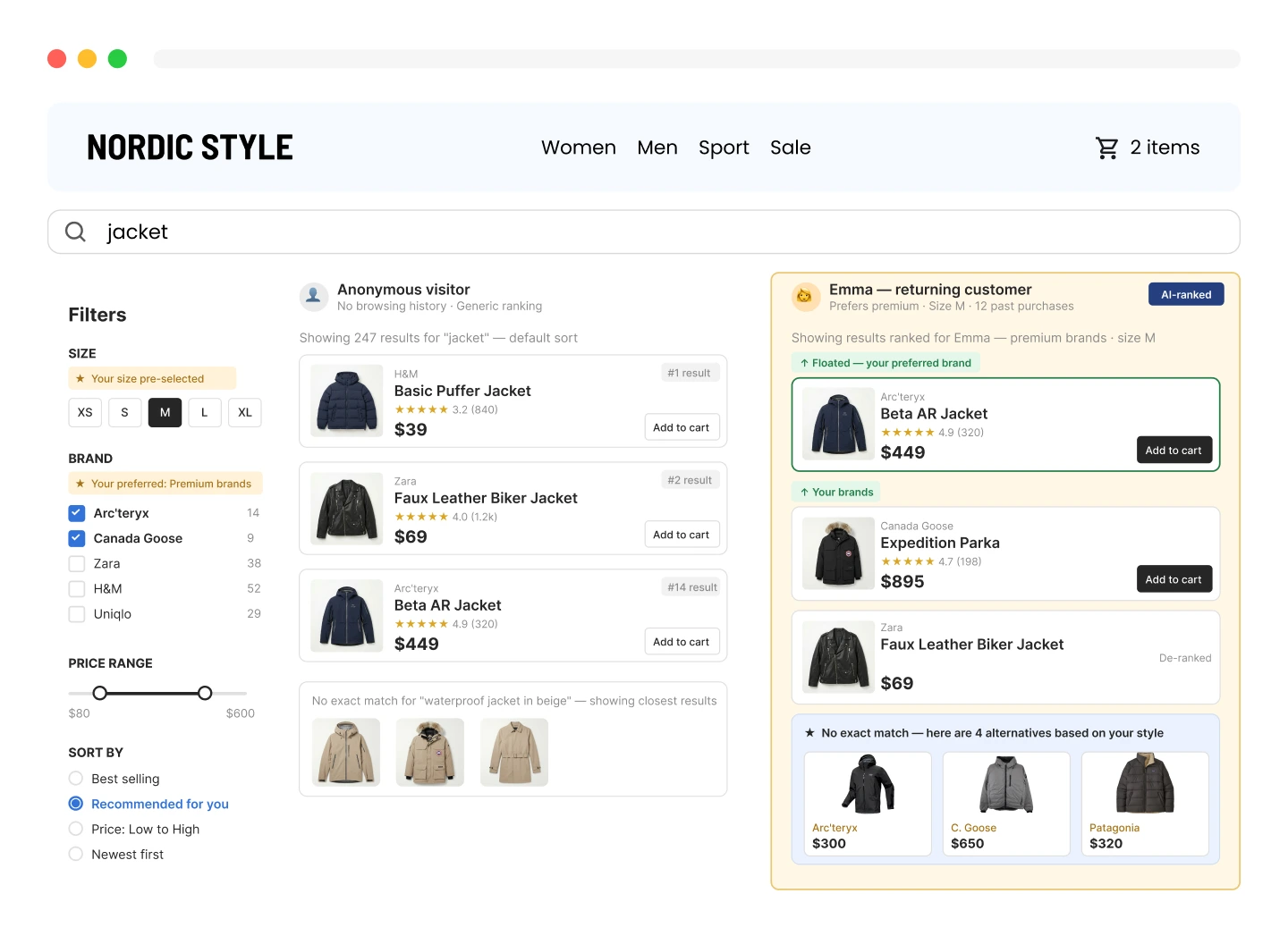Go to the Sport section

[x=724, y=148]
